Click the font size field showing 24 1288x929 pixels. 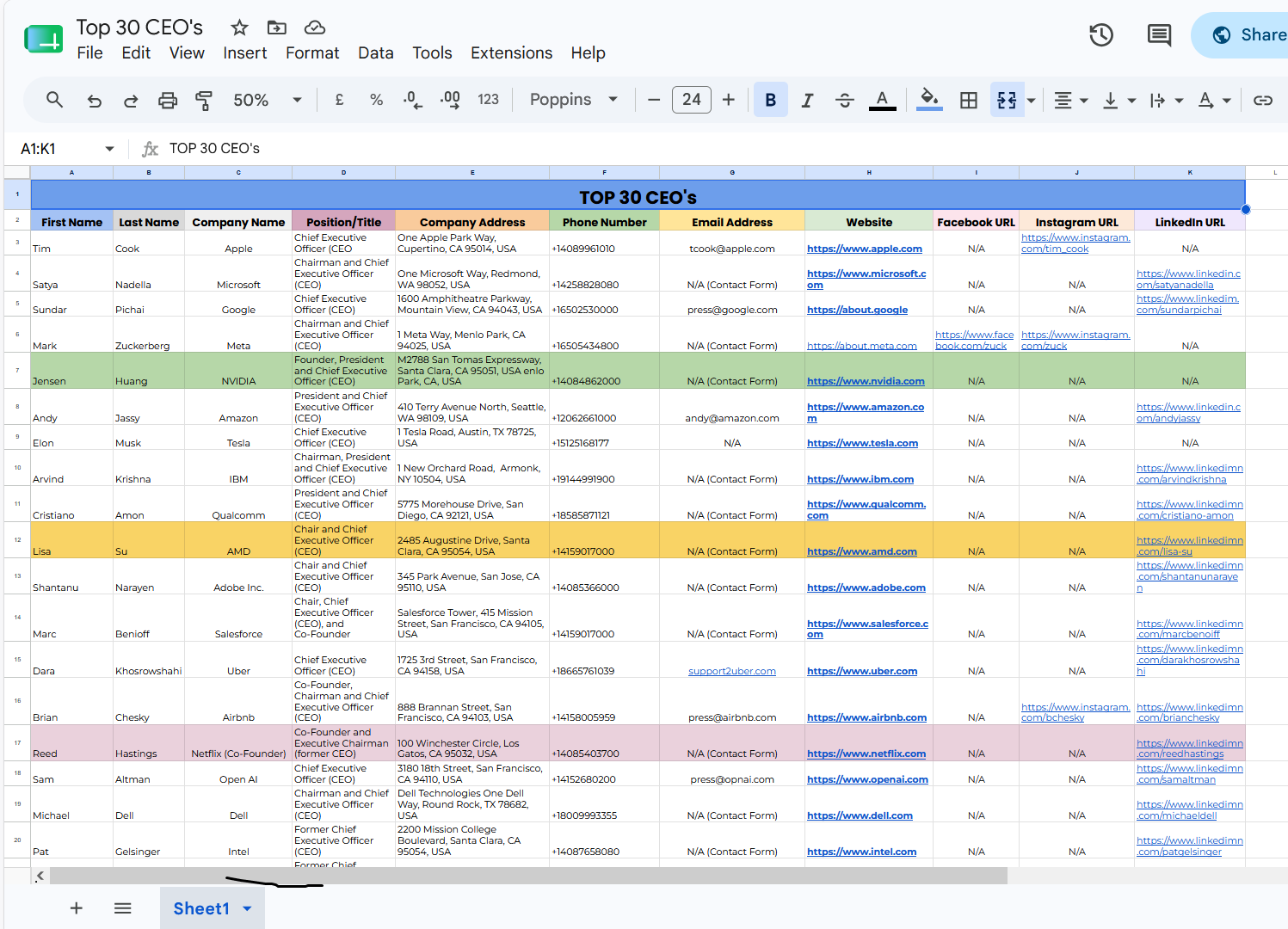click(x=692, y=100)
